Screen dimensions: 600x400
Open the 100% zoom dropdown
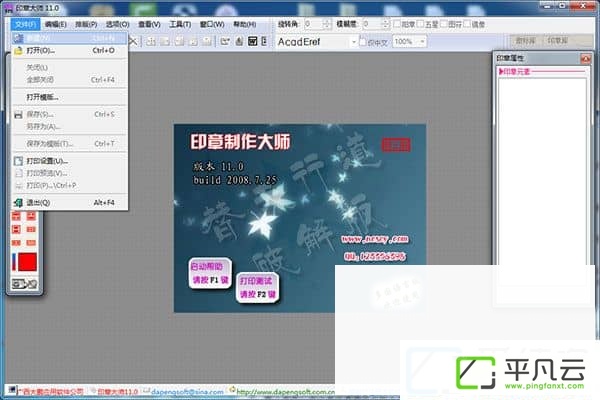point(422,41)
